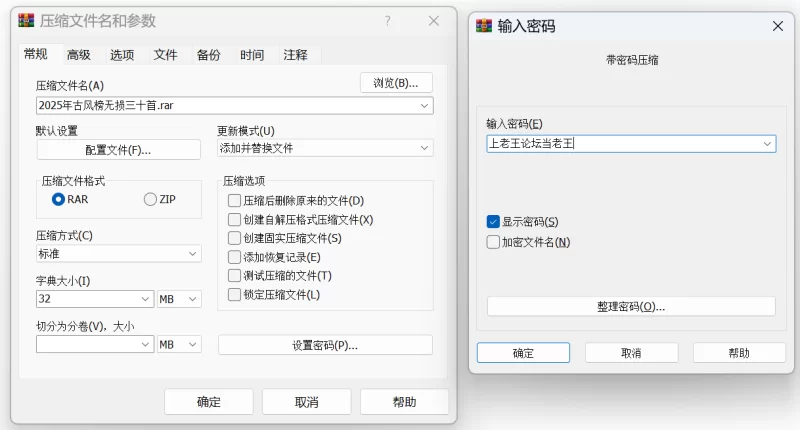Uncheck the 显示密码 checkbox
Image resolution: width=800 pixels, height=430 pixels.
click(493, 221)
